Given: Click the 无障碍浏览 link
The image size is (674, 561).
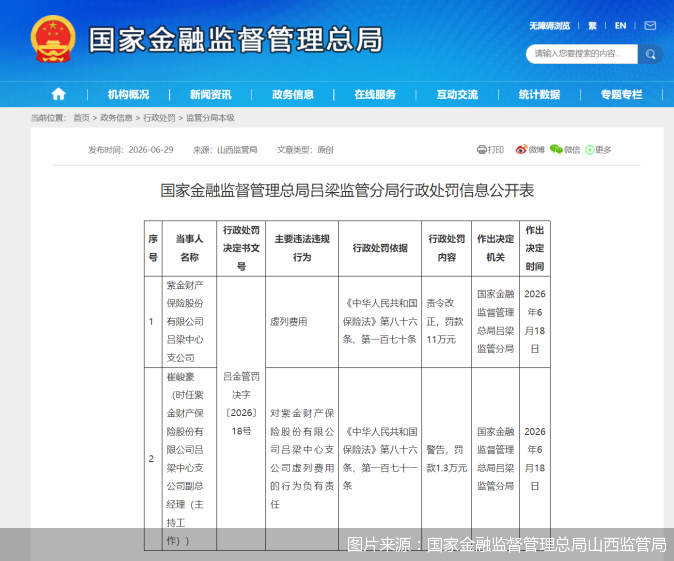Looking at the screenshot, I should (x=549, y=26).
